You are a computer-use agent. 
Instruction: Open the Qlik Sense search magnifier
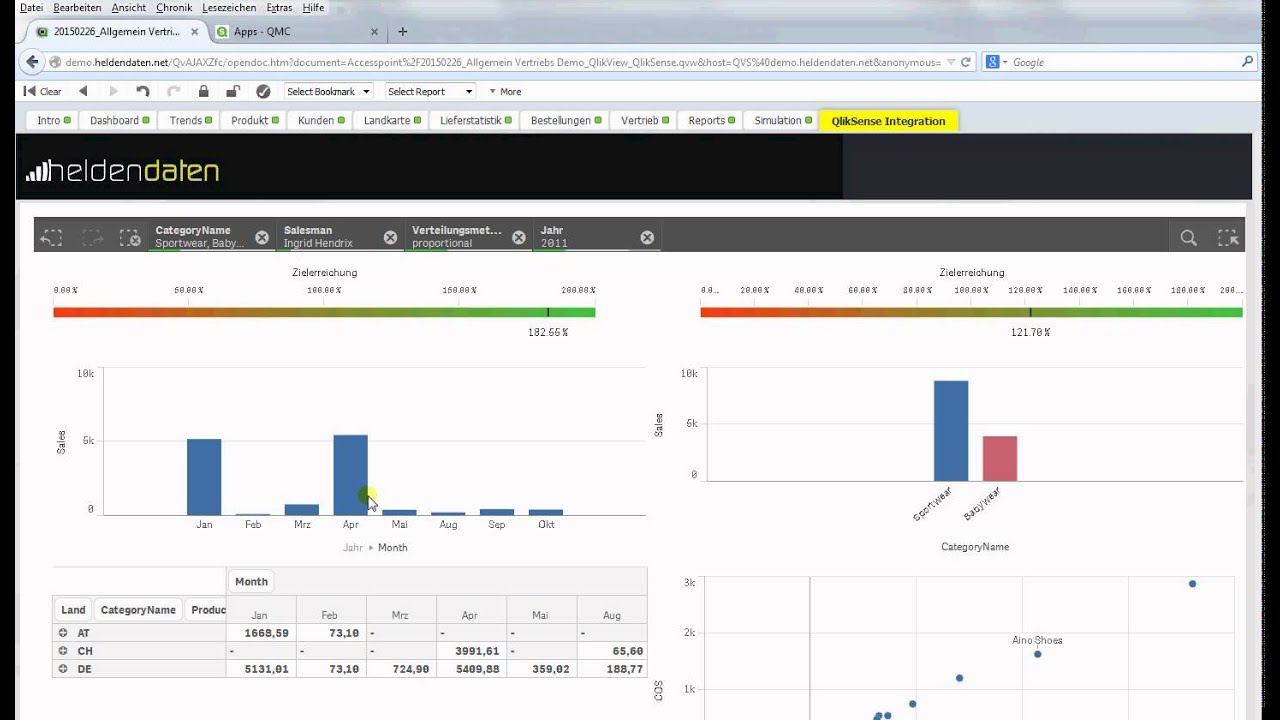click(x=1188, y=237)
